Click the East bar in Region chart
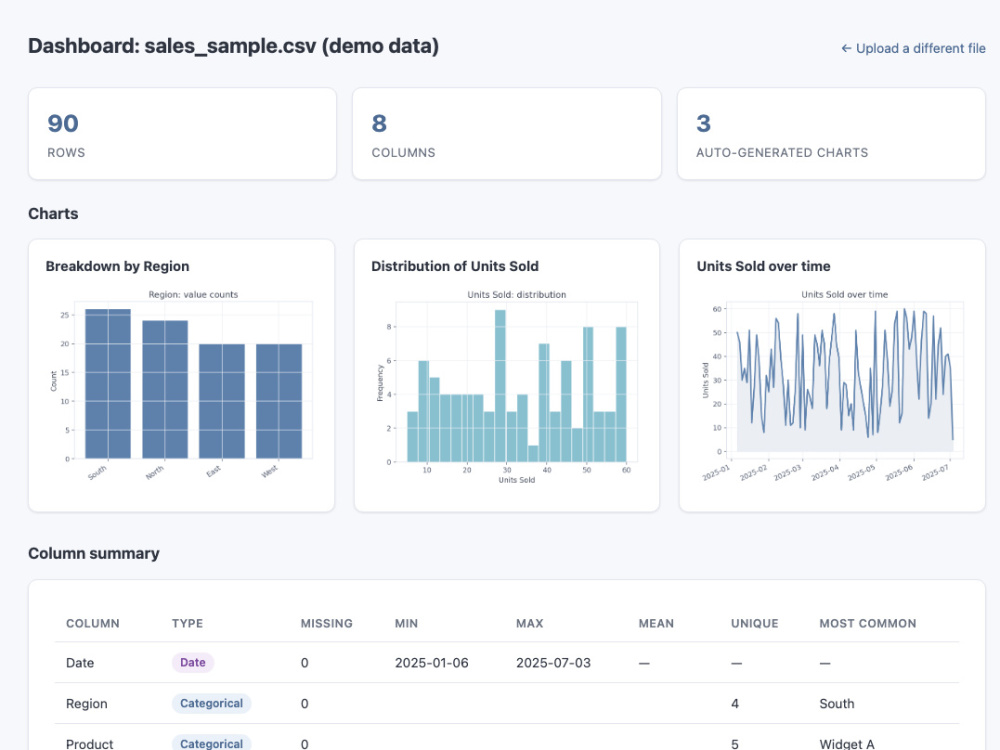 (x=222, y=401)
